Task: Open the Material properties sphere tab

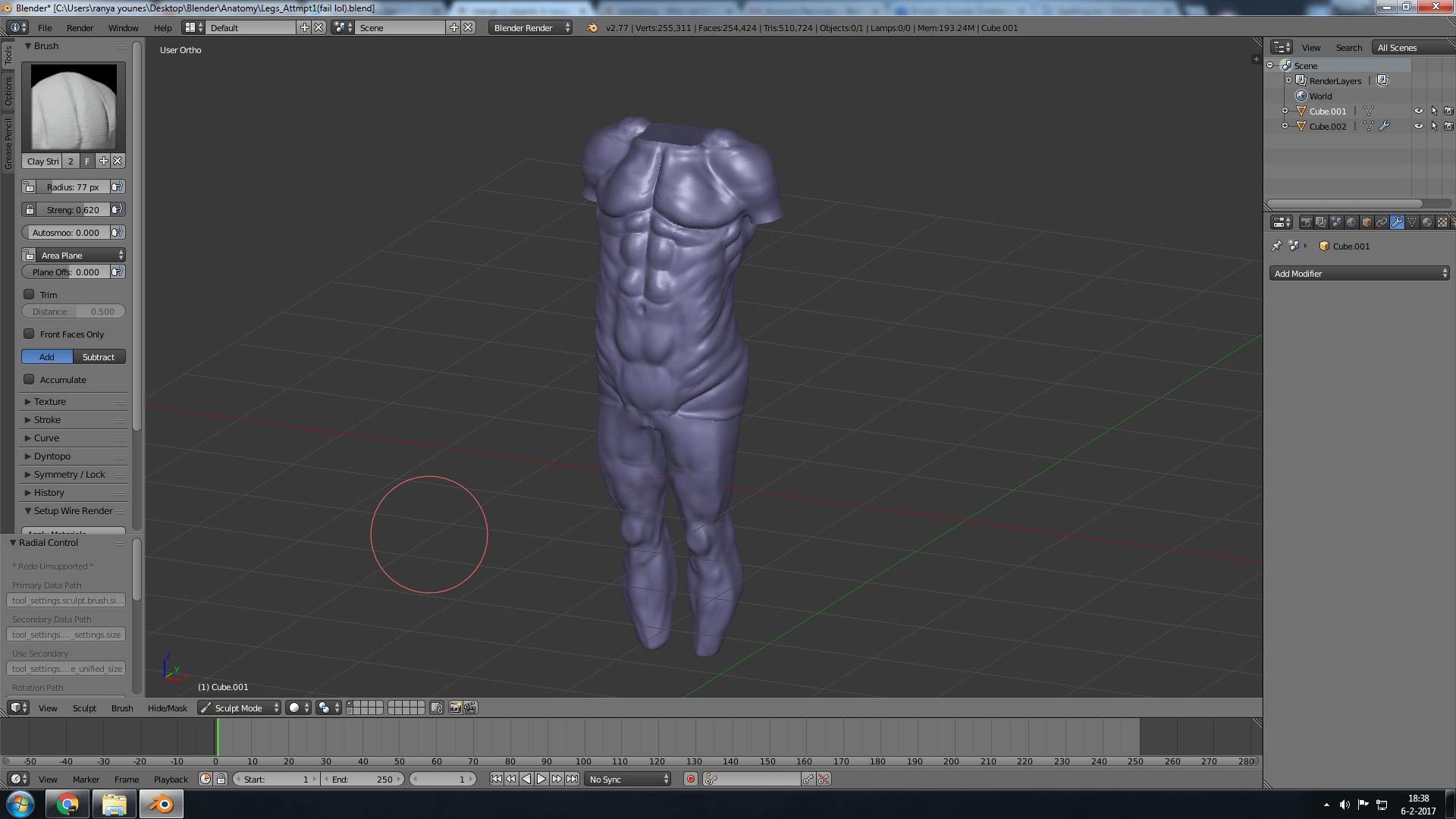Action: point(1427,222)
